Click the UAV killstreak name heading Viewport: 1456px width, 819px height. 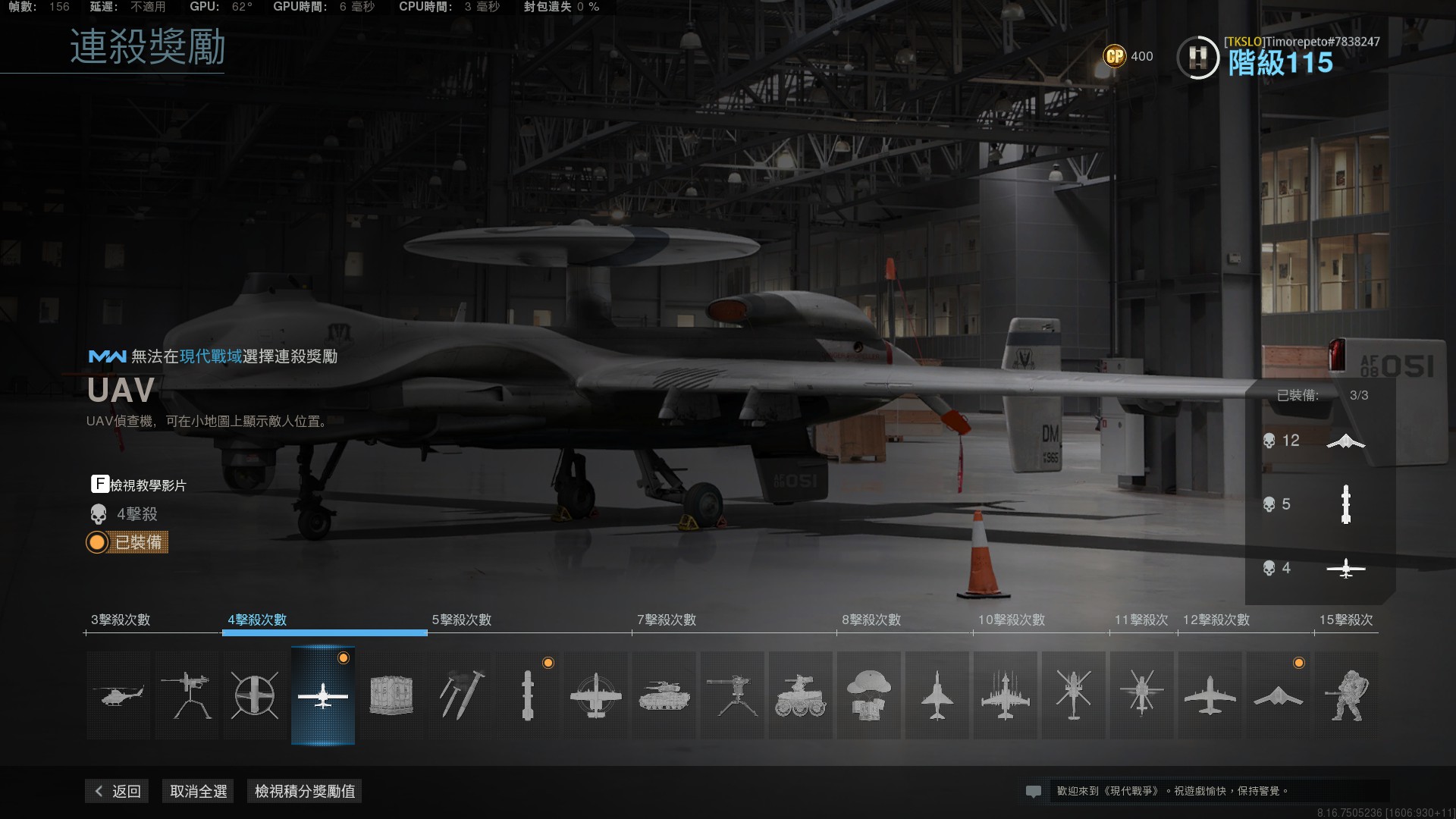[x=121, y=391]
